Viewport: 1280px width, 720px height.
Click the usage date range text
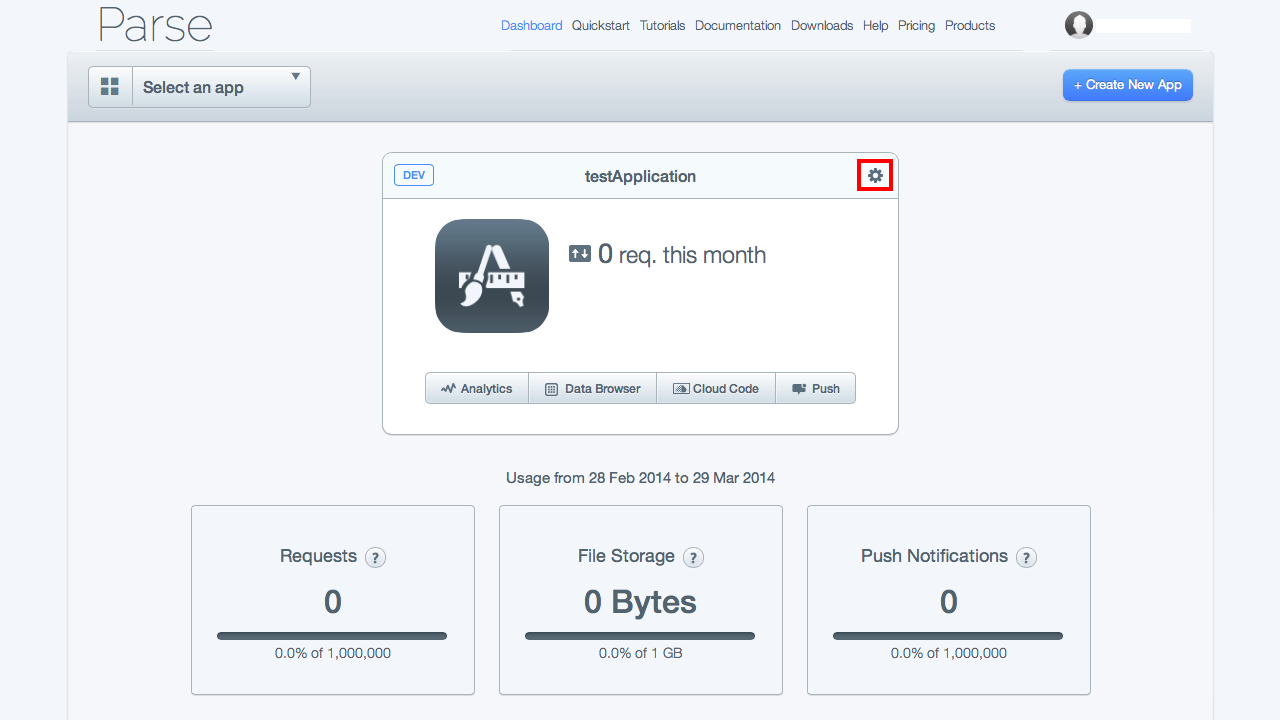[640, 478]
